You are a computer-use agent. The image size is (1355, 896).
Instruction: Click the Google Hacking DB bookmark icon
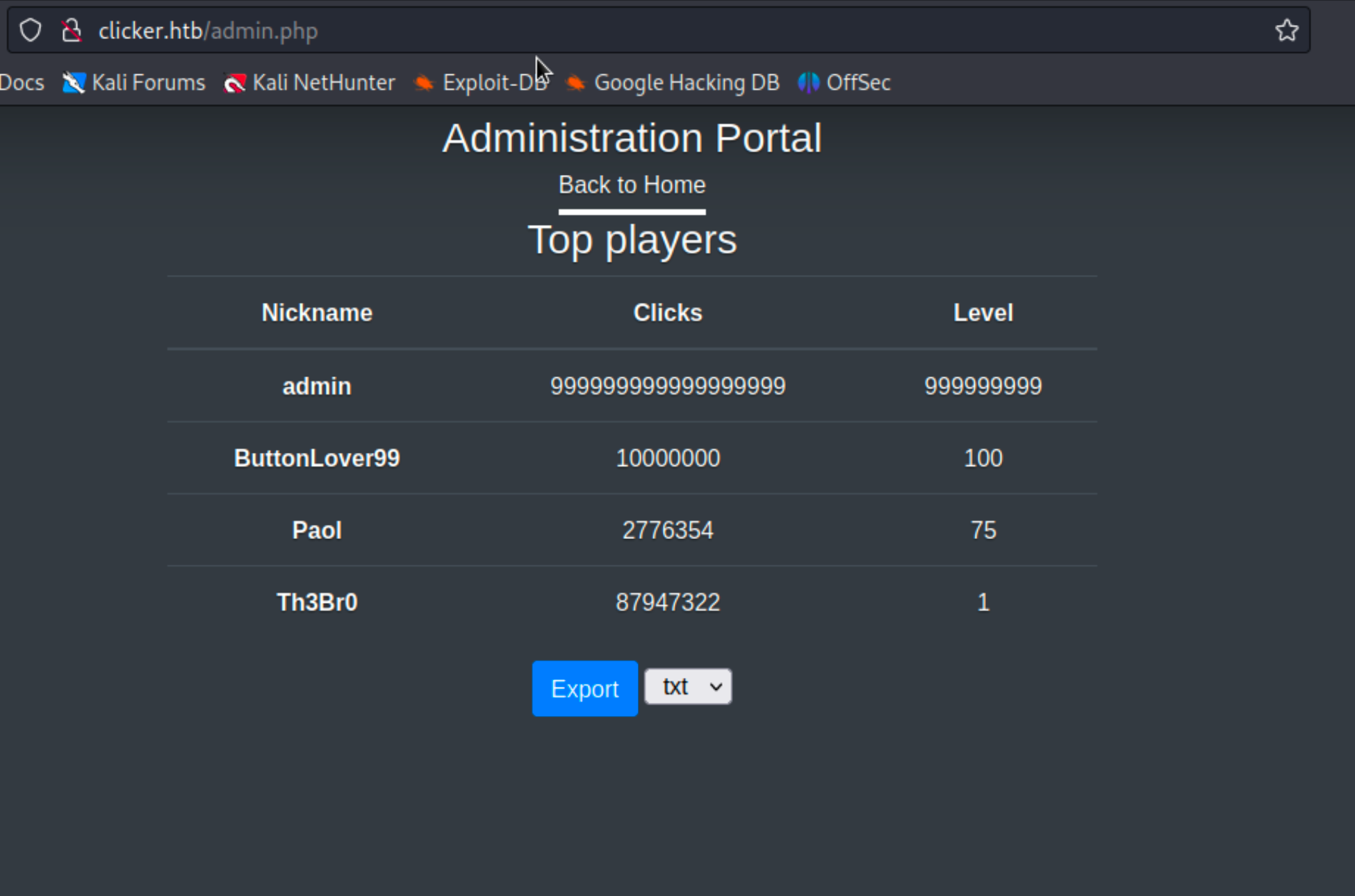pos(575,83)
